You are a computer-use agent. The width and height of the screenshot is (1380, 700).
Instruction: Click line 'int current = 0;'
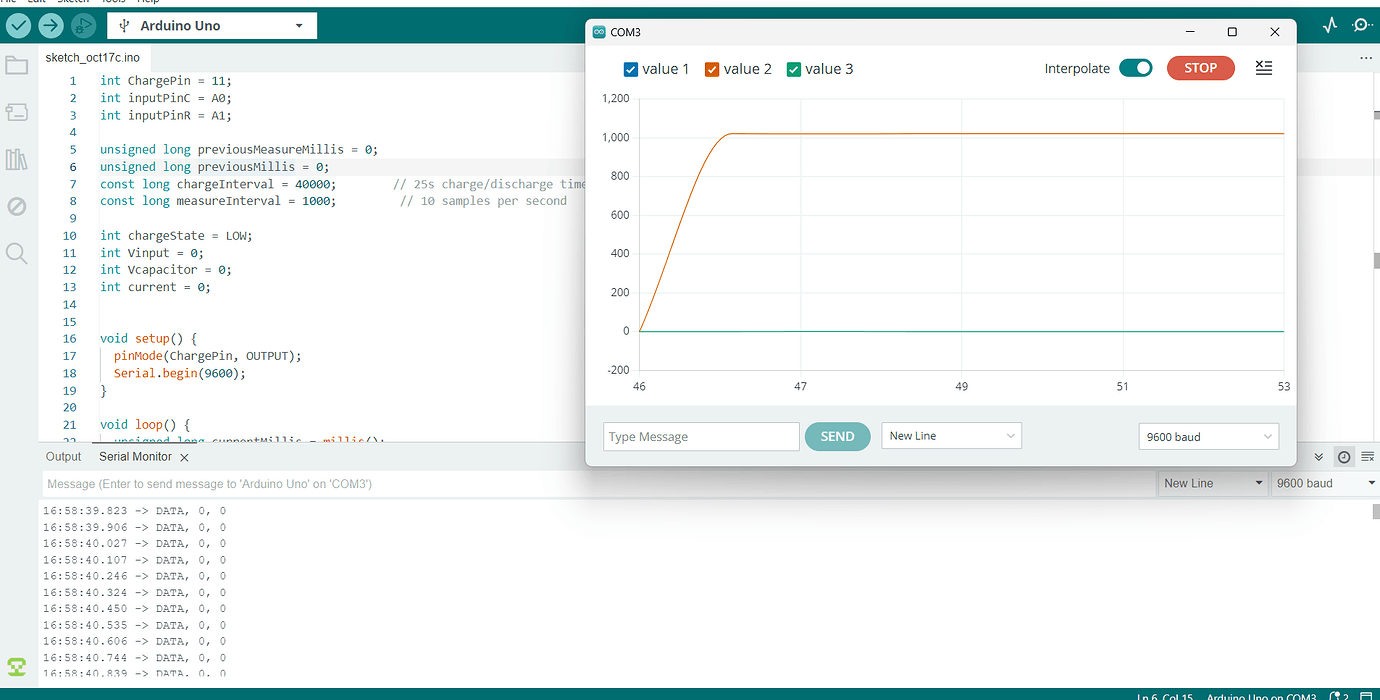coord(155,287)
